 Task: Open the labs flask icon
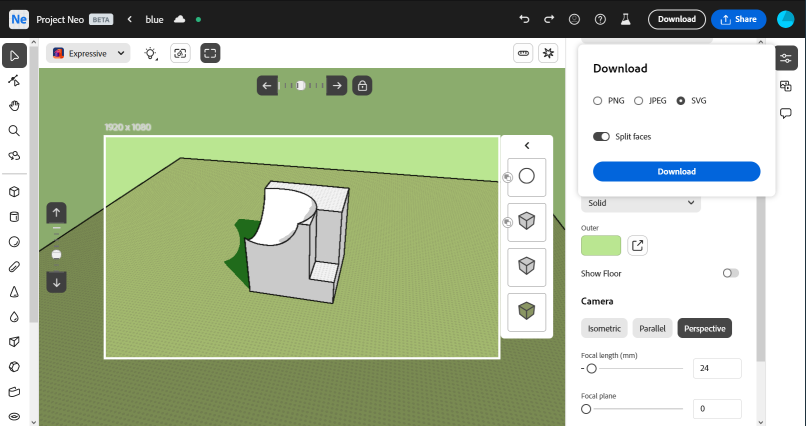[626, 19]
